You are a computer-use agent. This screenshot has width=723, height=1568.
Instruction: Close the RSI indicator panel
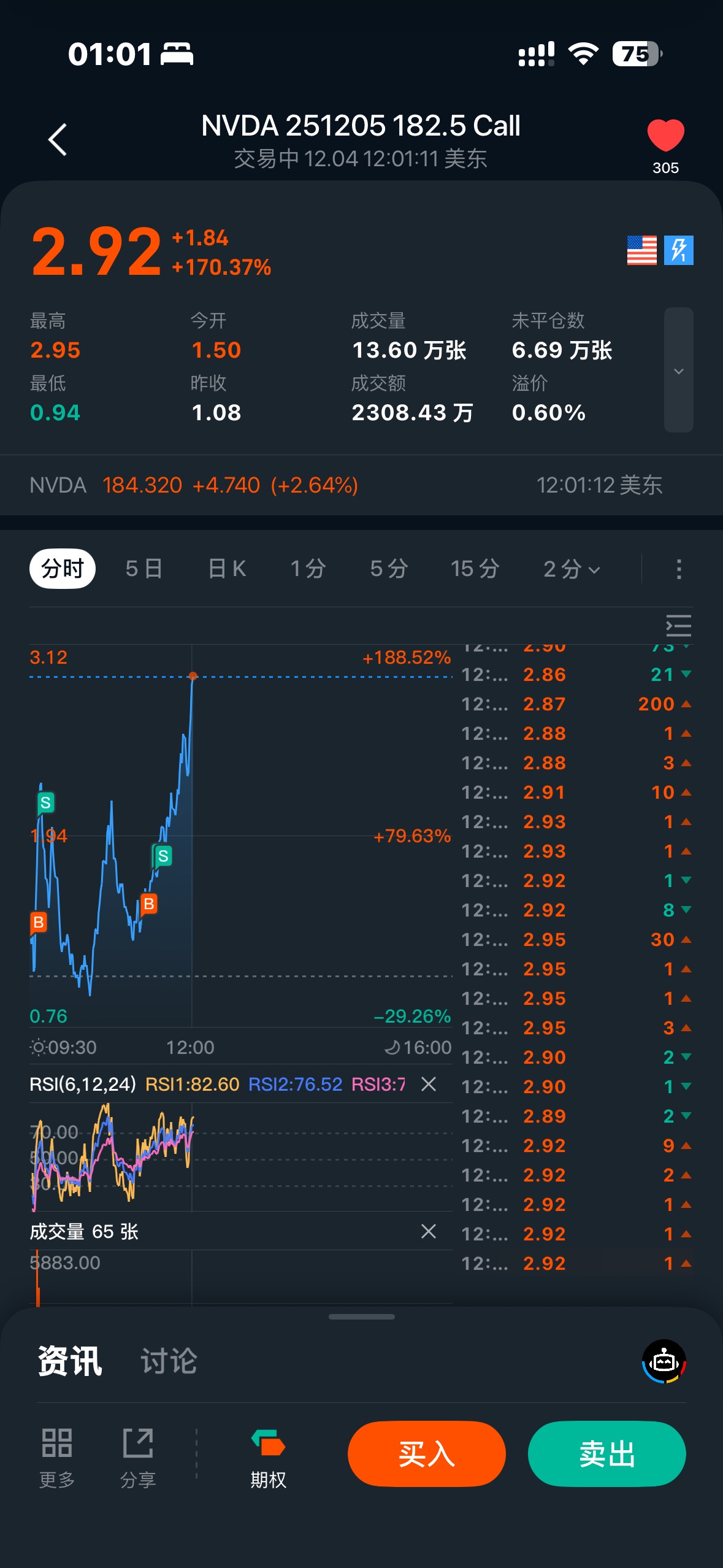point(429,1084)
